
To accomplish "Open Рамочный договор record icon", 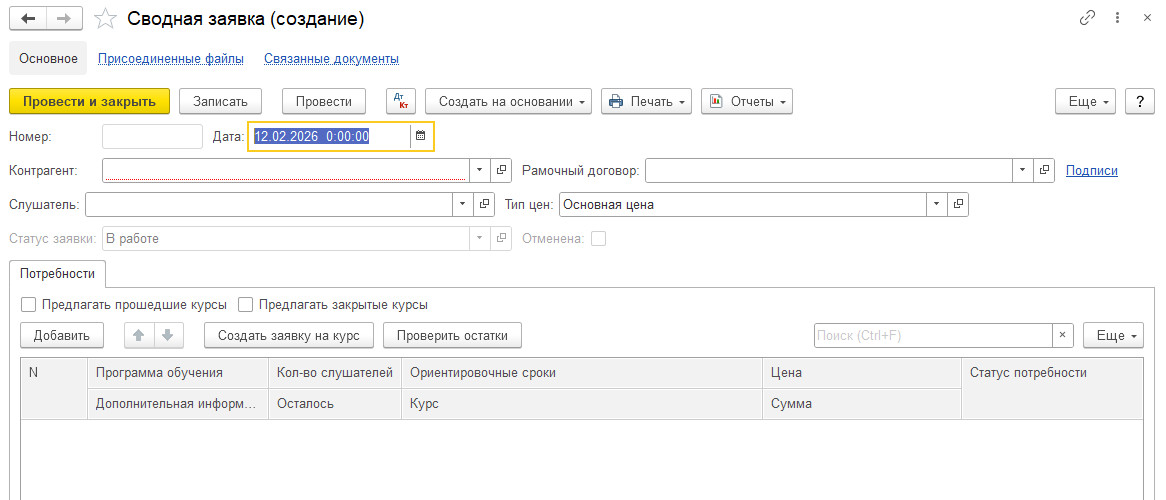I will [1044, 170].
